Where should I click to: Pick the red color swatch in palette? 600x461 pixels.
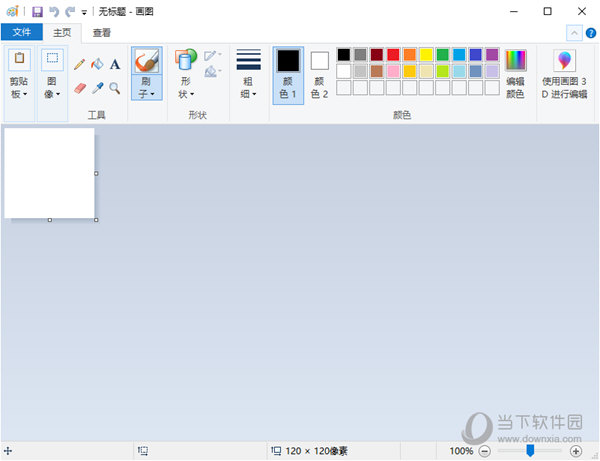click(x=393, y=54)
